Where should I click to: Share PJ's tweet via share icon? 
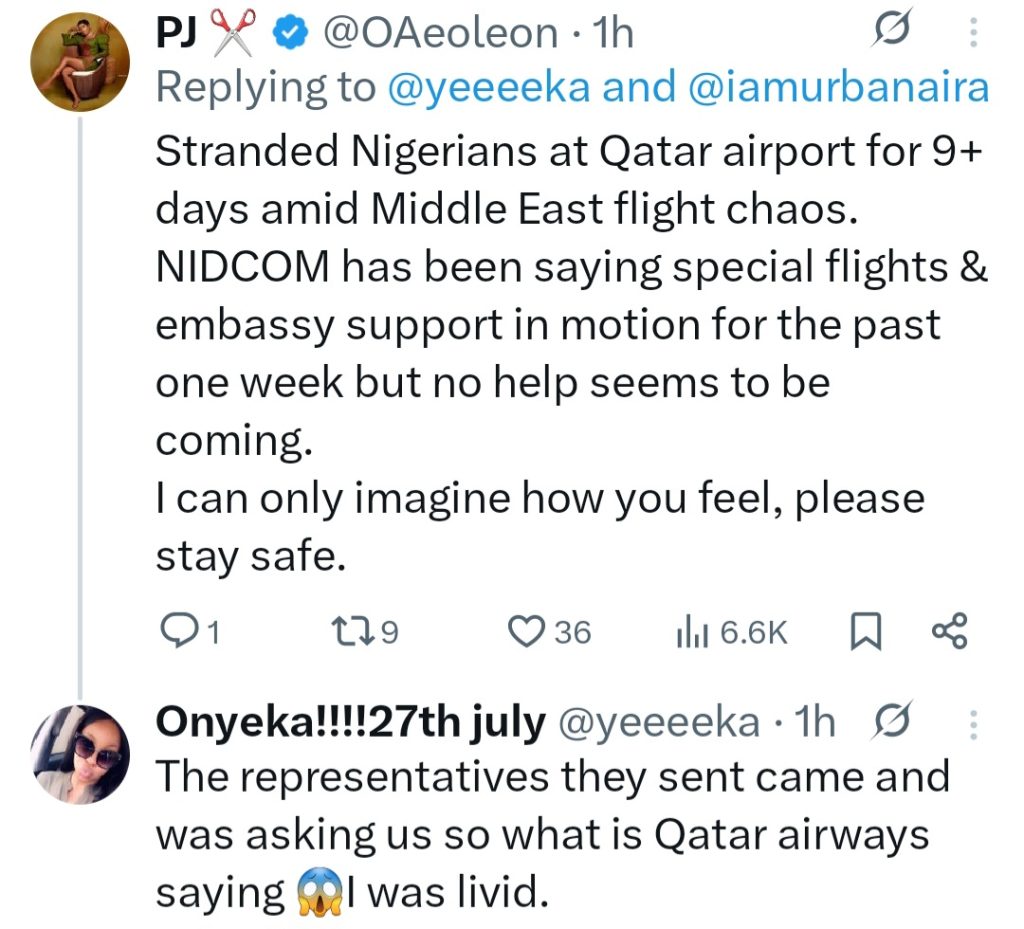tap(949, 631)
